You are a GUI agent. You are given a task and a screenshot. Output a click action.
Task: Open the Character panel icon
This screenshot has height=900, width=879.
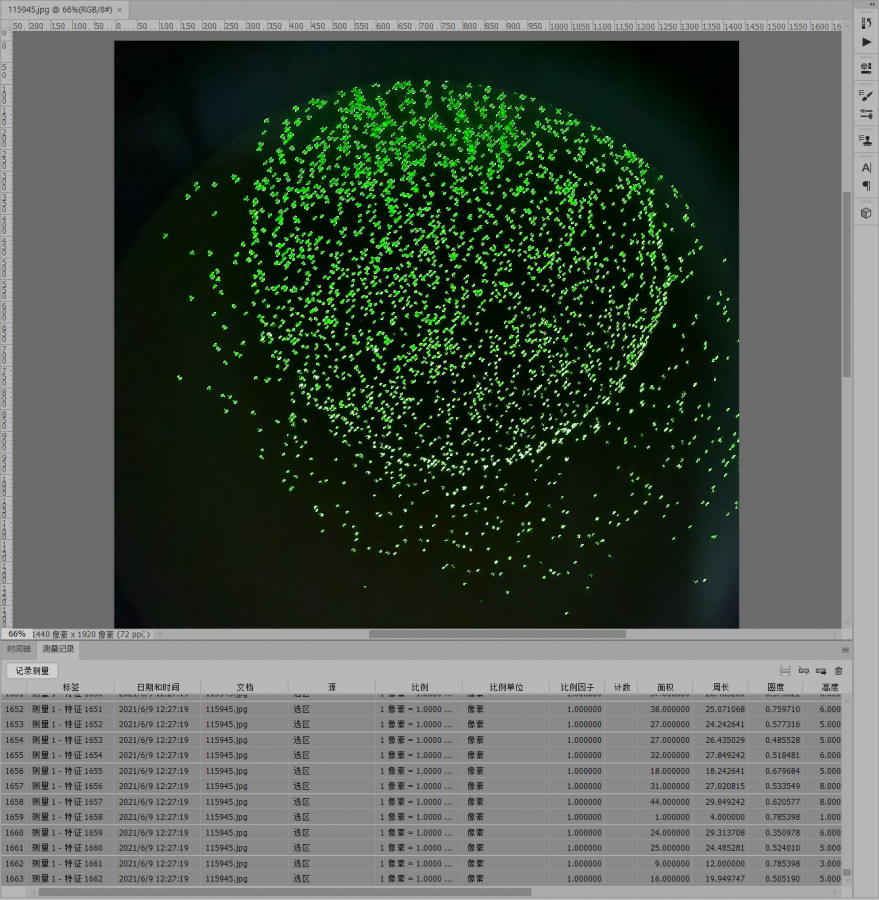tap(866, 168)
